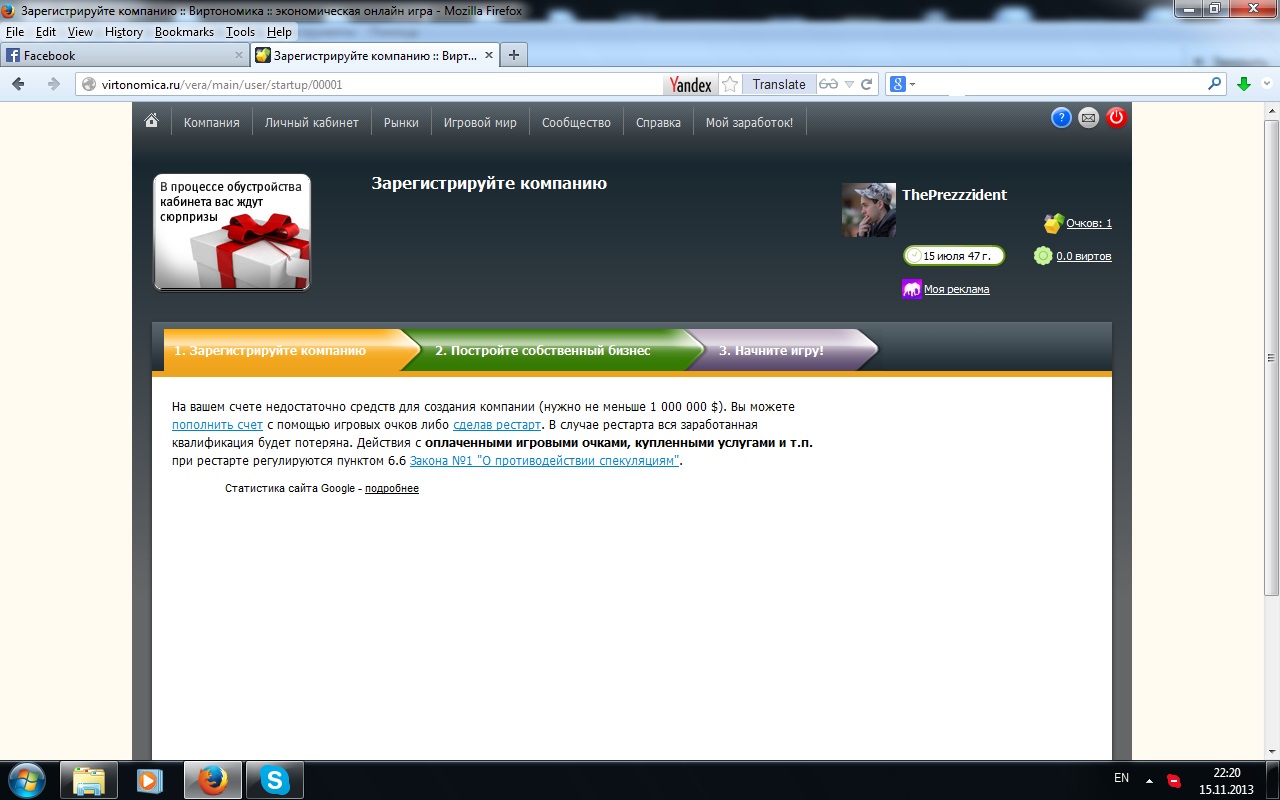1280x800 pixels.
Task: Open the File menu
Action: pyautogui.click(x=15, y=32)
